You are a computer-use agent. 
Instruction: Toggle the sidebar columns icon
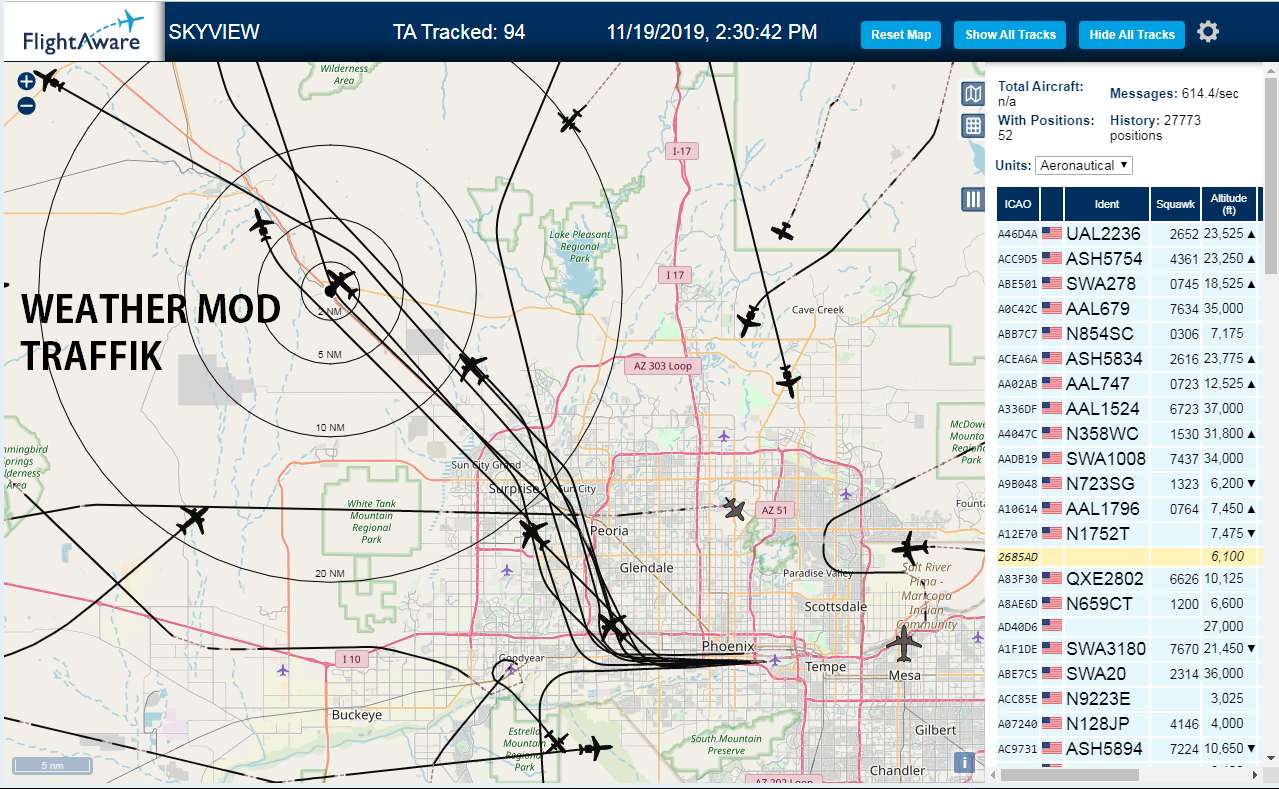click(973, 199)
